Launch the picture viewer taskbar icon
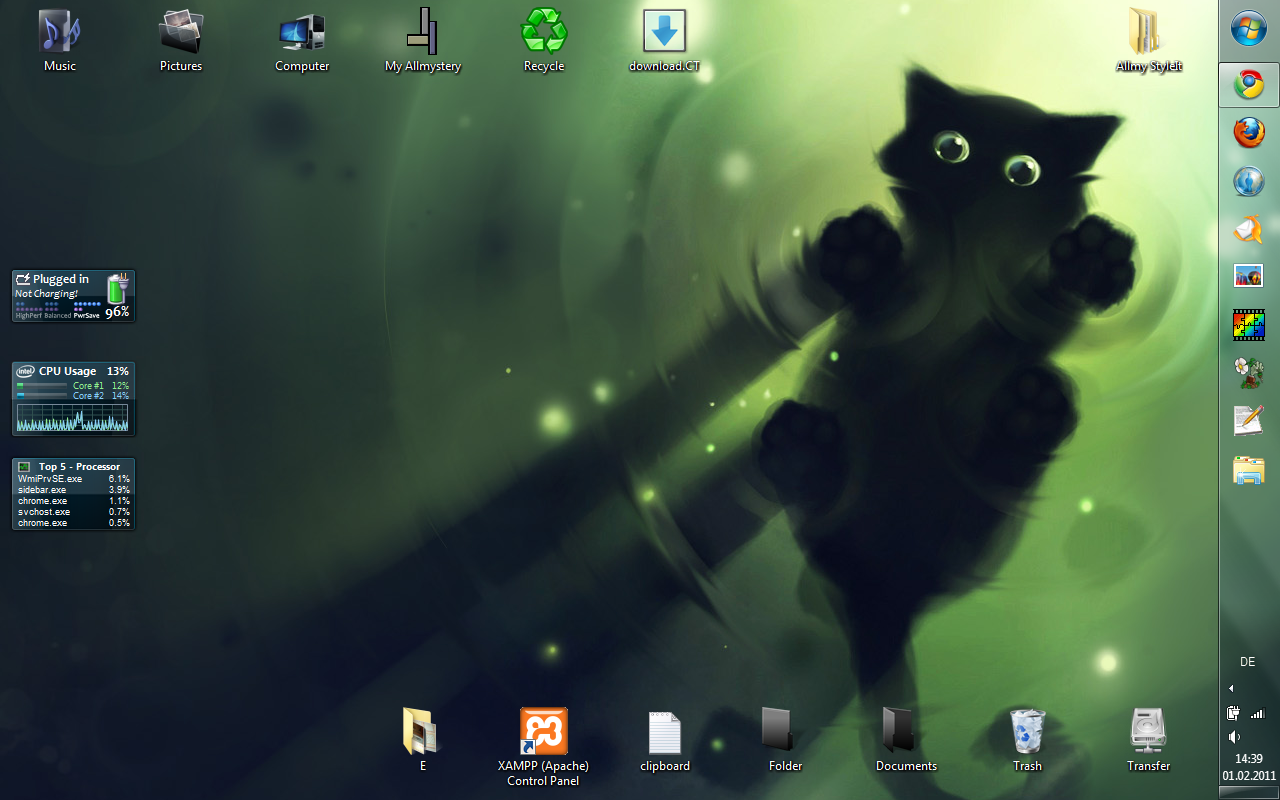Screen dimensions: 1280x800 click(x=1248, y=277)
